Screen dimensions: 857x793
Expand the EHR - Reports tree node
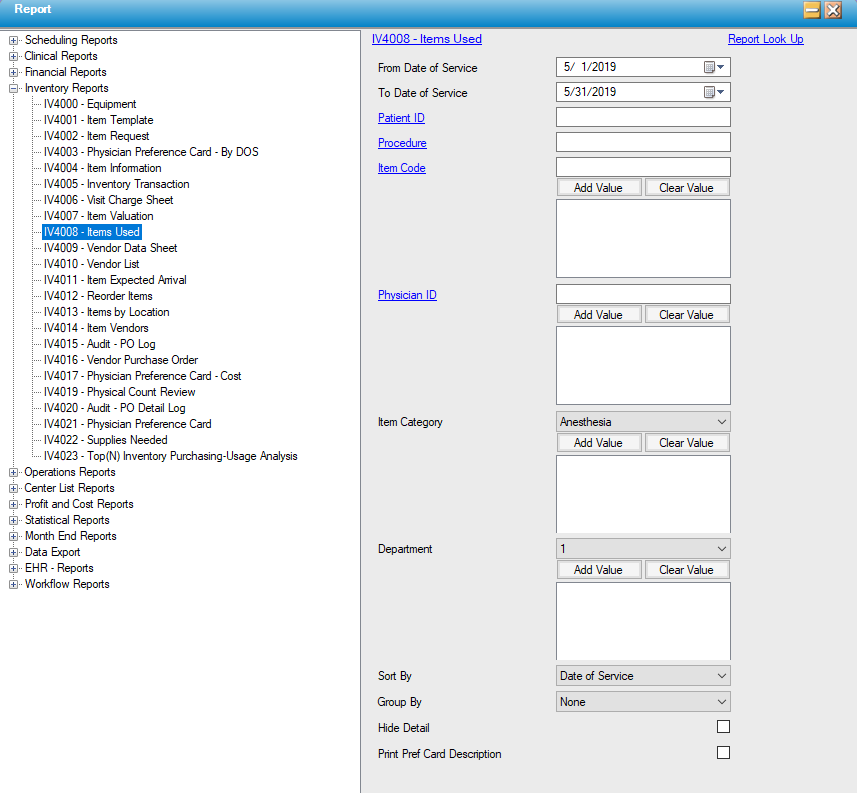coord(14,569)
